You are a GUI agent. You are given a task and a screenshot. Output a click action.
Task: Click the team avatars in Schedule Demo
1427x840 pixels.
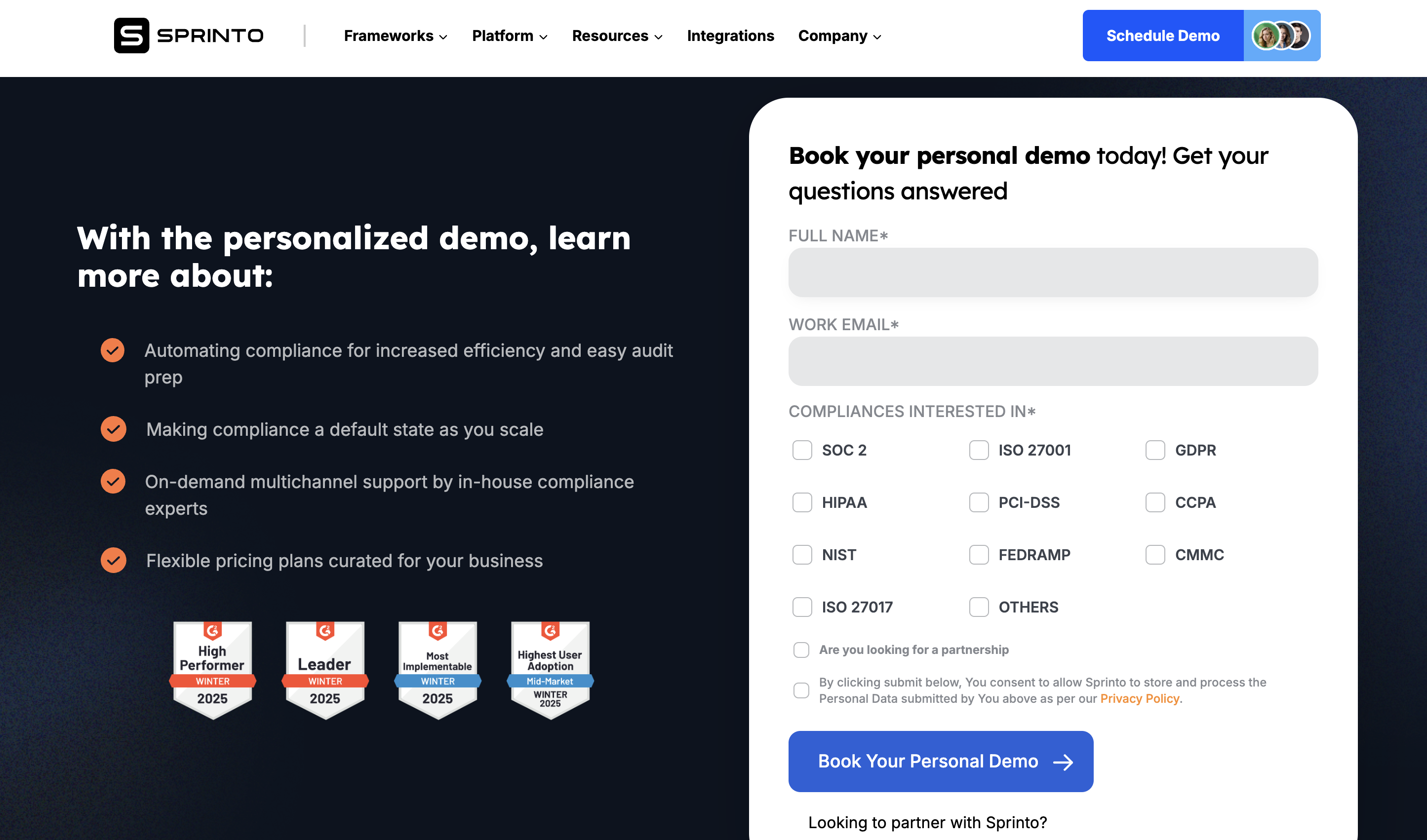click(1281, 36)
